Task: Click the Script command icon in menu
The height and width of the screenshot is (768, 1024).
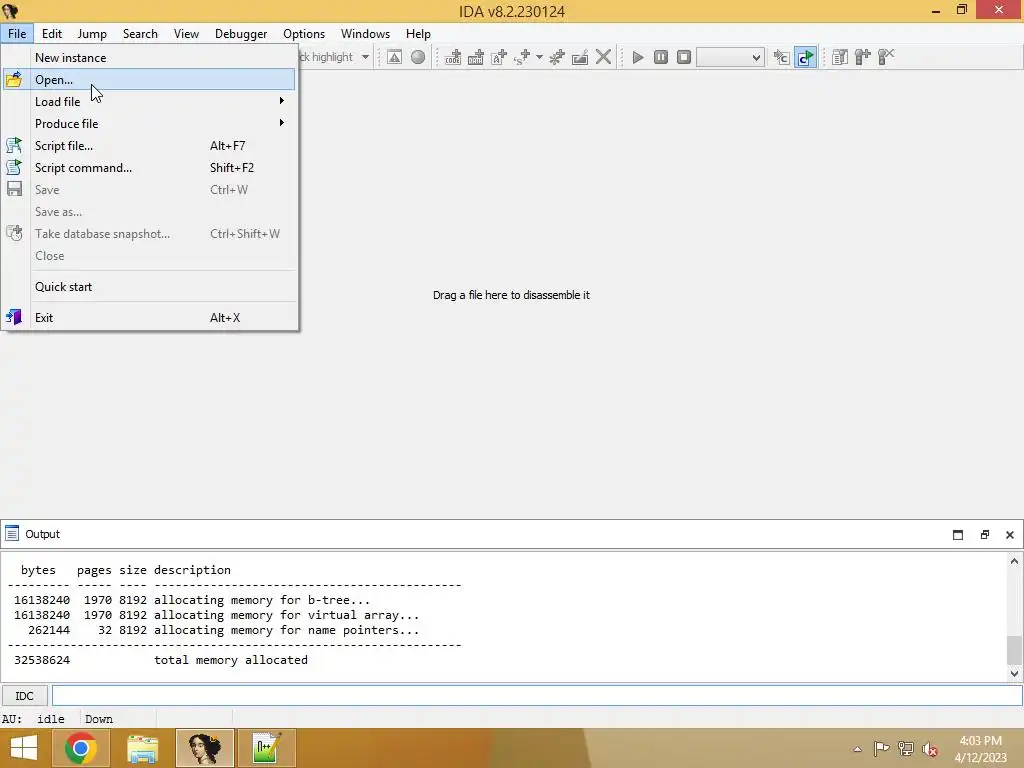Action: coord(14,168)
